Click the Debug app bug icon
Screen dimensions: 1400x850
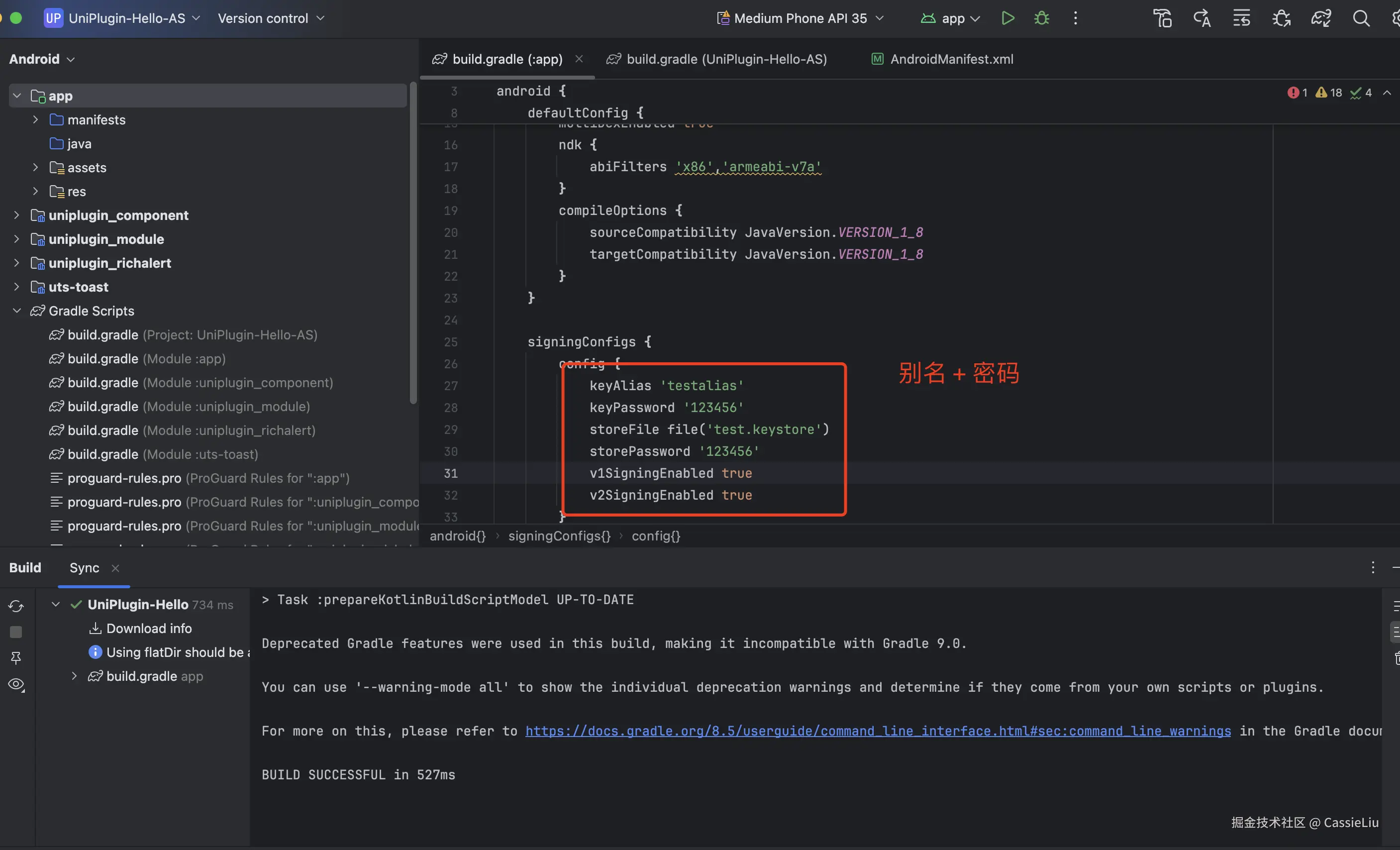pos(1041,18)
